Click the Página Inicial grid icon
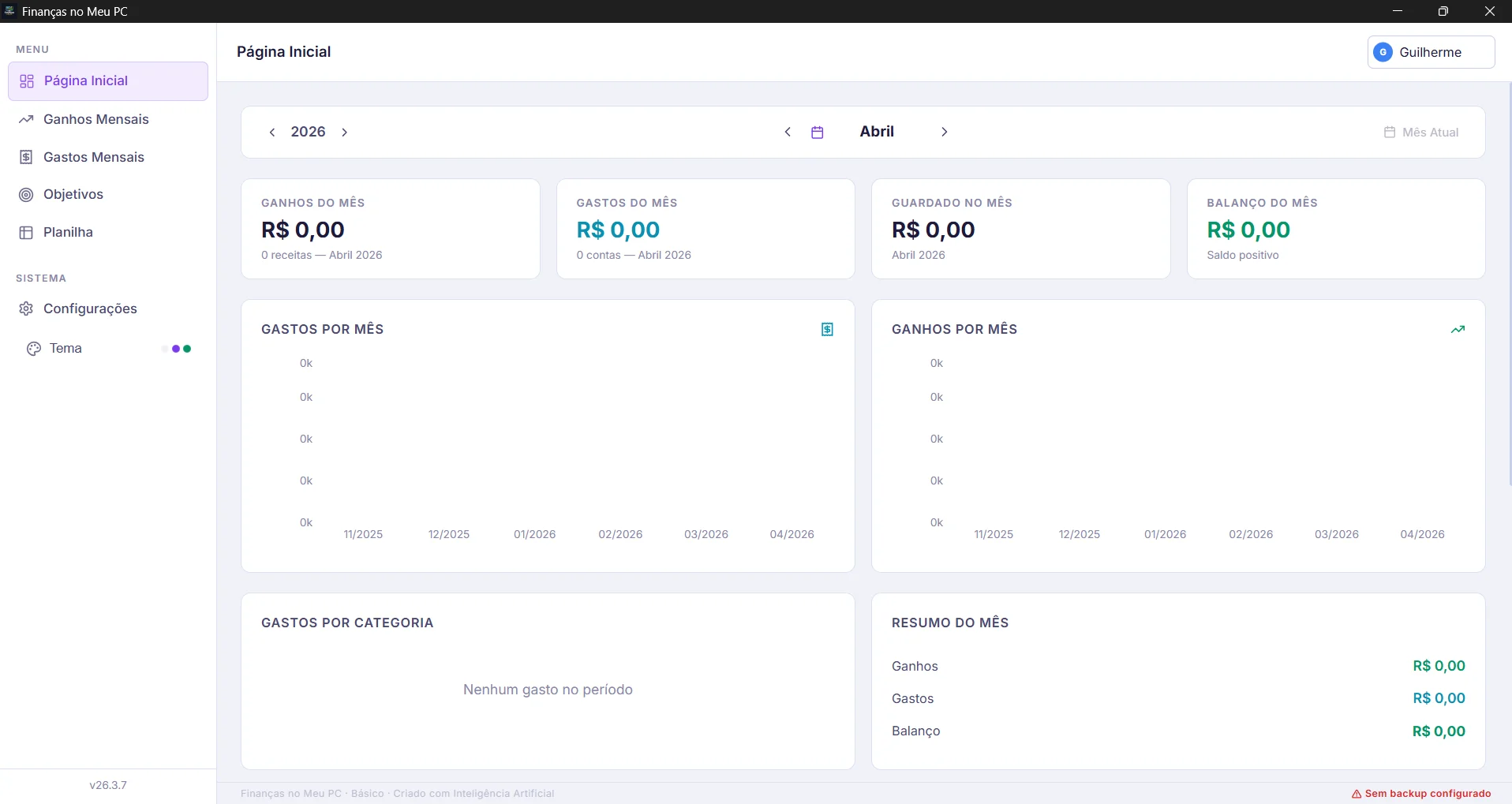Screen dimensions: 1512x804 click(26, 80)
